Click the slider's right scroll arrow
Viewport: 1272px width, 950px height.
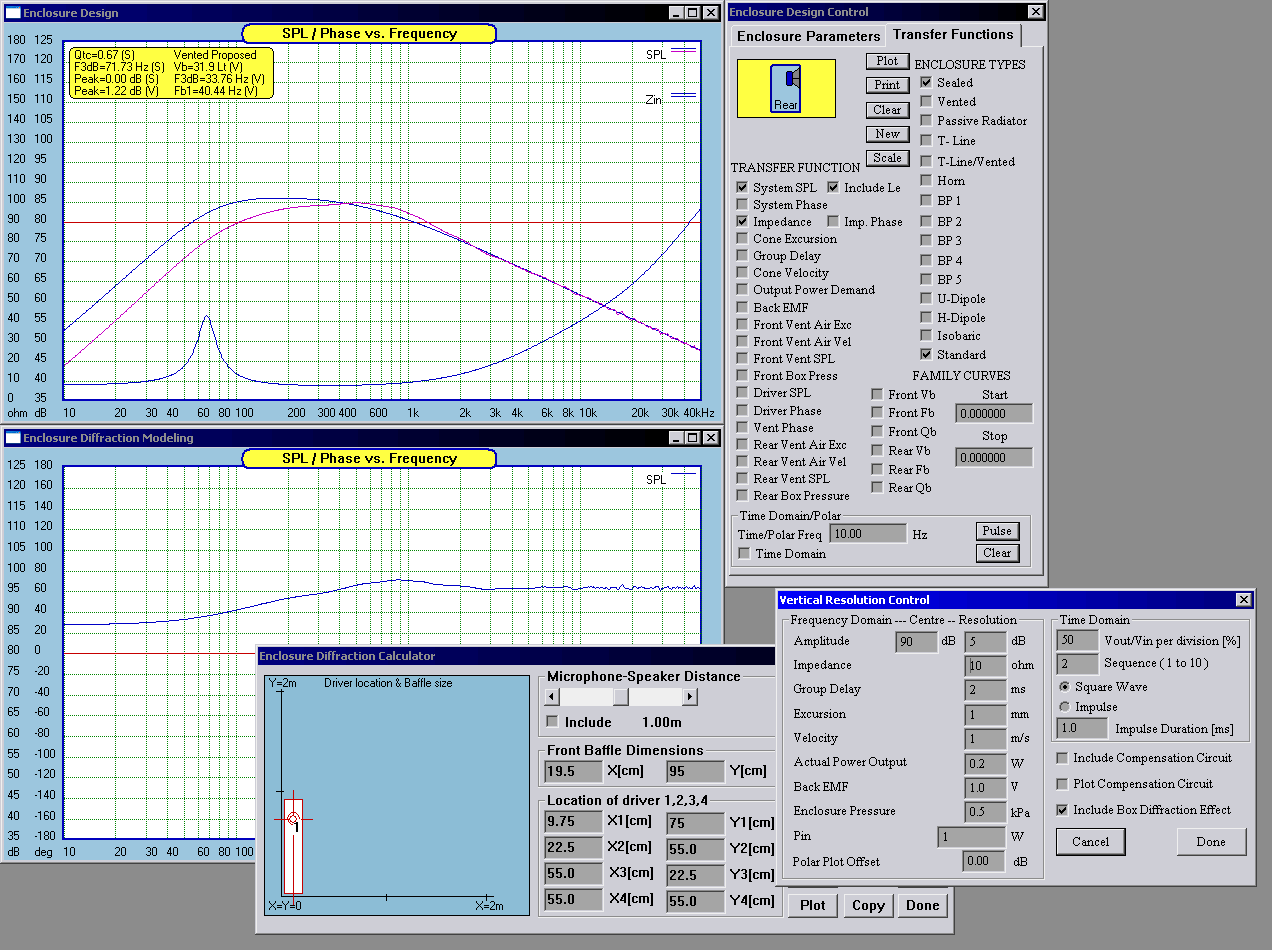click(x=689, y=696)
